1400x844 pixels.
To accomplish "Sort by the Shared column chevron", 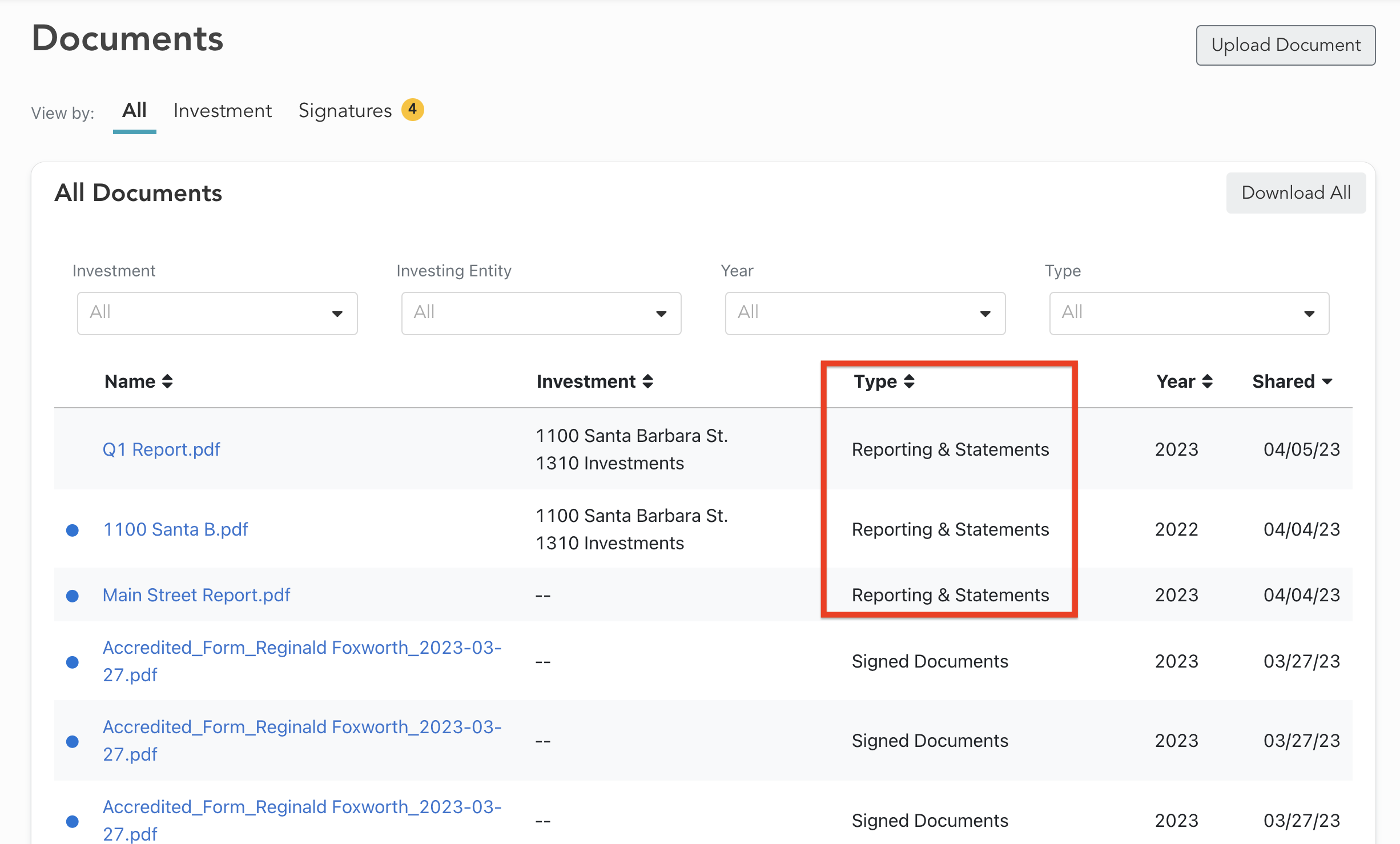I will (x=1328, y=381).
